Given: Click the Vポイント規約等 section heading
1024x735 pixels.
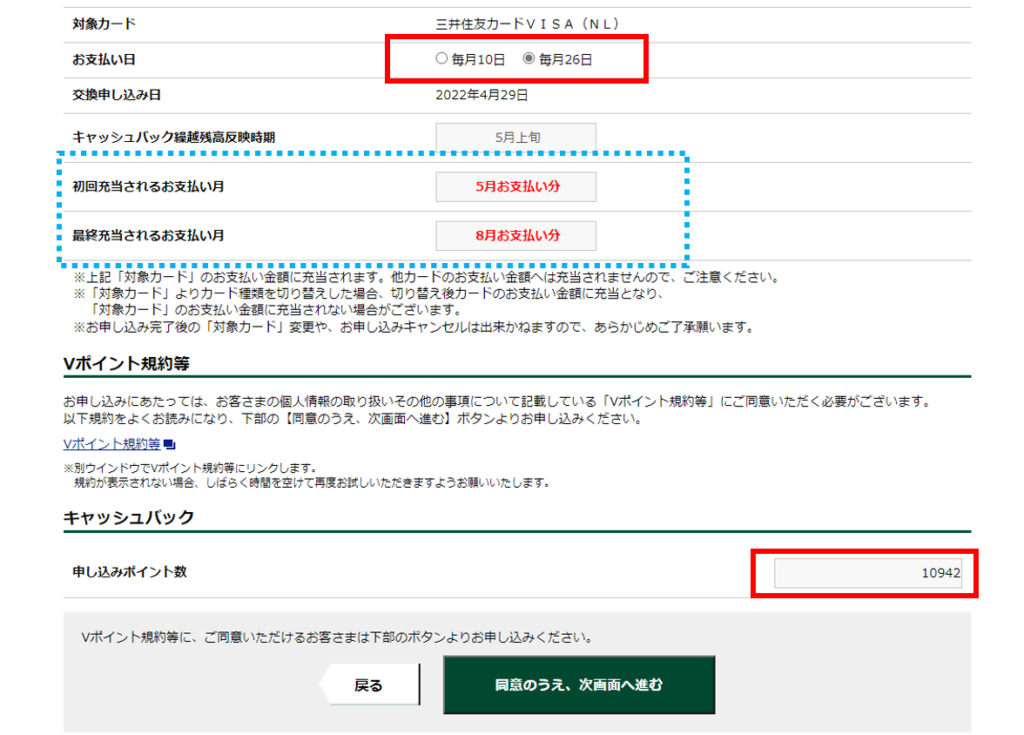Looking at the screenshot, I should coord(126,362).
